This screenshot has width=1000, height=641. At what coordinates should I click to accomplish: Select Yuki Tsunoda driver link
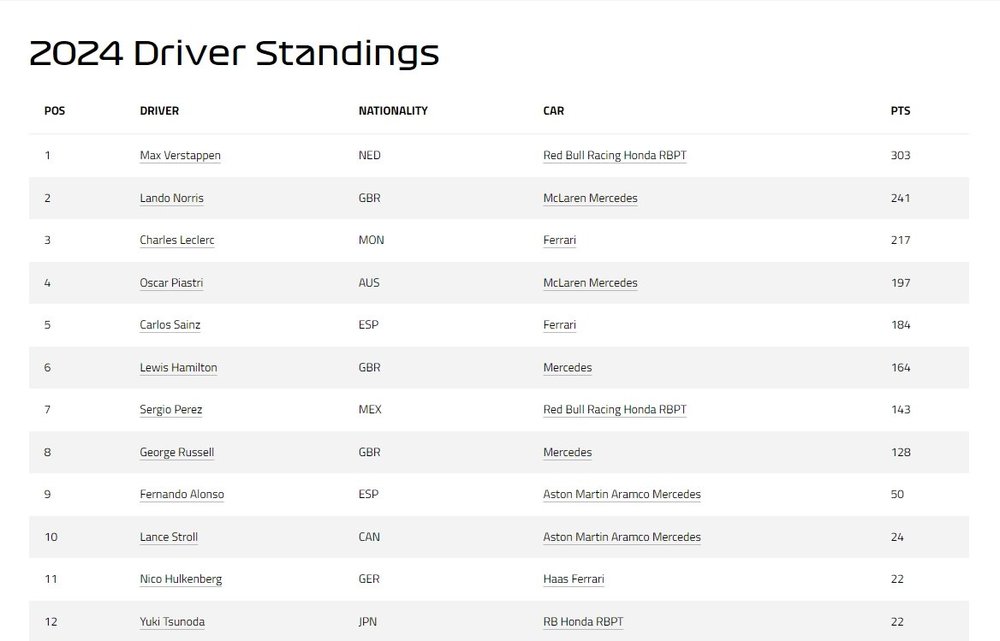[172, 622]
